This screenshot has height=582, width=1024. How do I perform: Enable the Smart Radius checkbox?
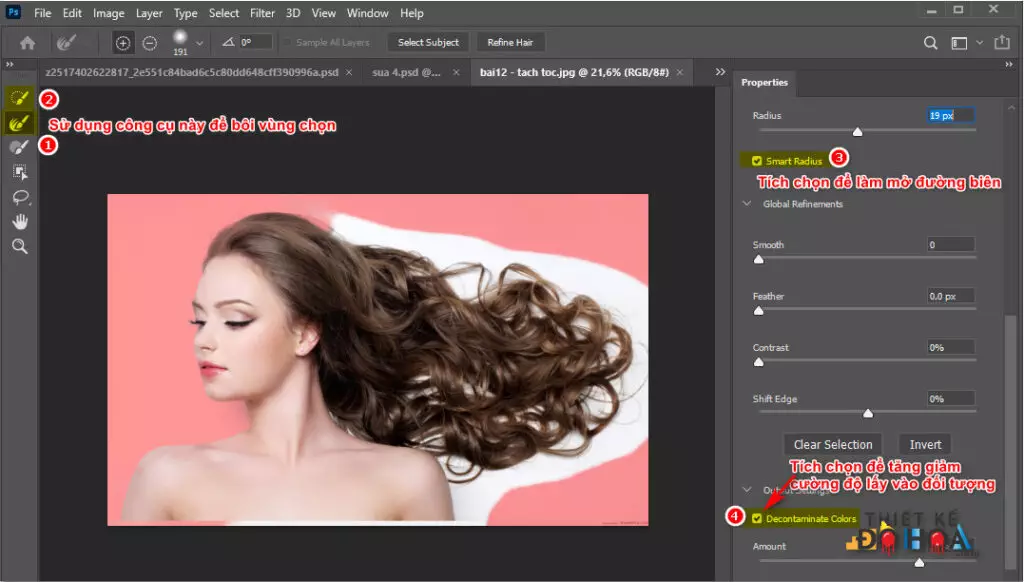tap(756, 159)
